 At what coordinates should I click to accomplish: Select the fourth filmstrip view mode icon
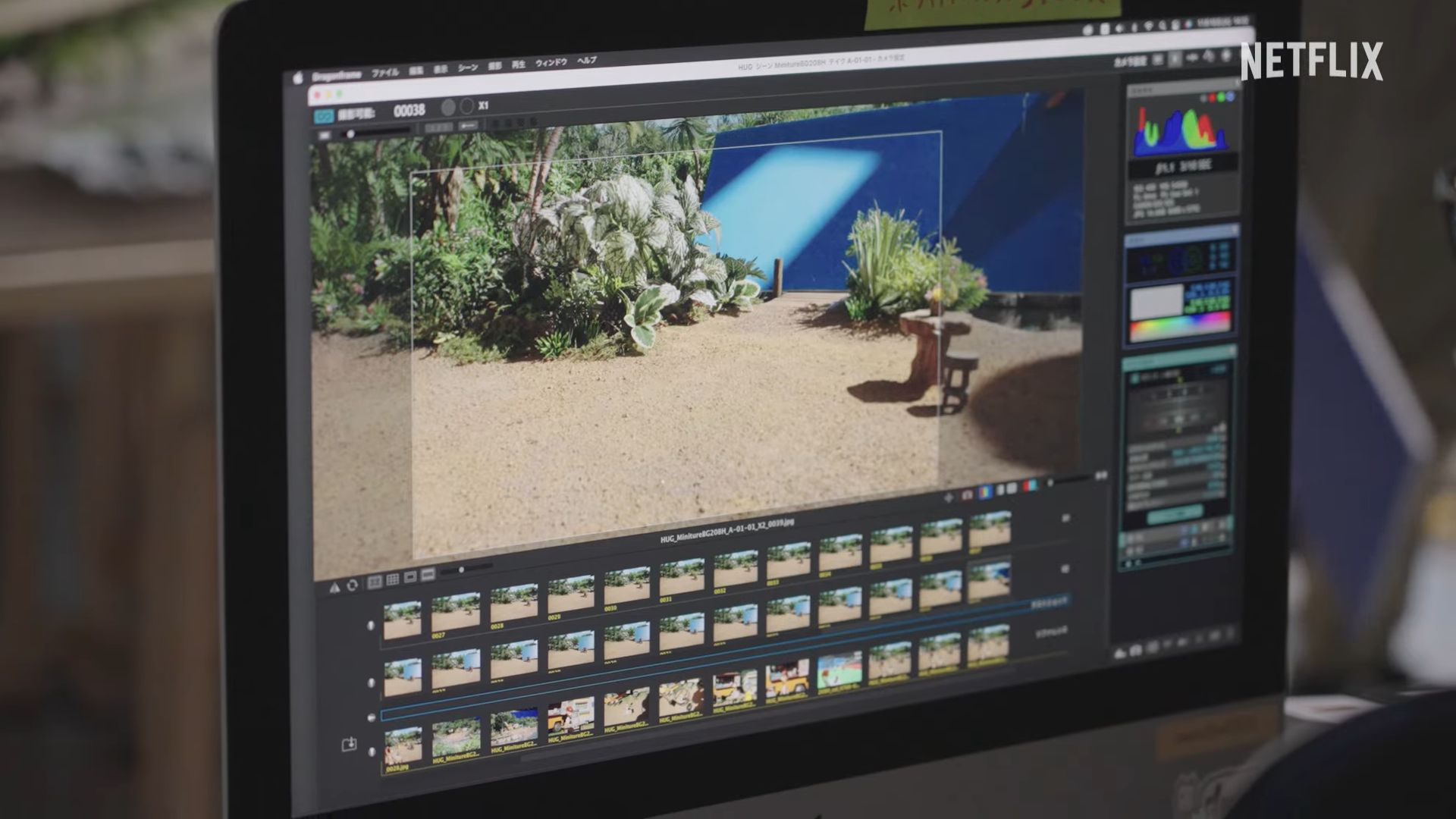(x=428, y=576)
